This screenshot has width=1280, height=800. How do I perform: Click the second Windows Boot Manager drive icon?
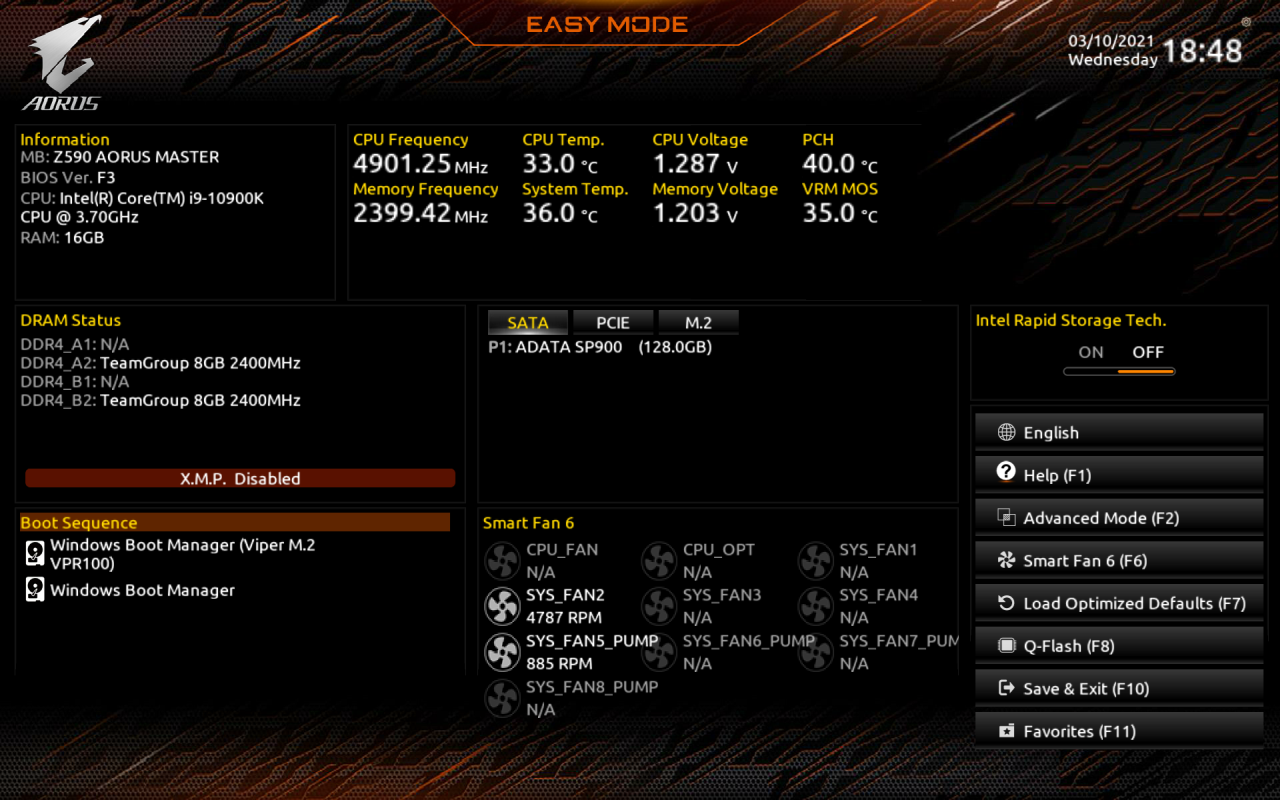point(35,589)
